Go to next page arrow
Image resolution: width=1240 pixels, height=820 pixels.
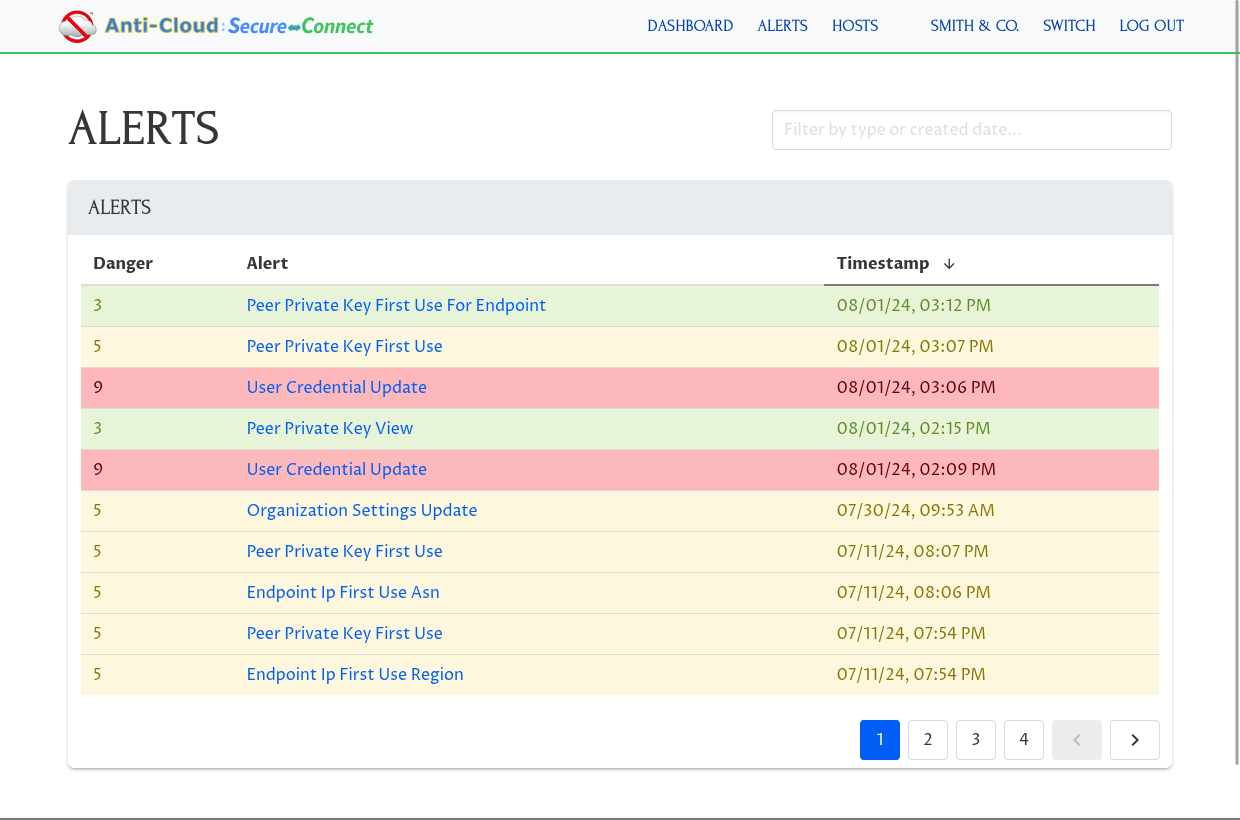[x=1135, y=740]
